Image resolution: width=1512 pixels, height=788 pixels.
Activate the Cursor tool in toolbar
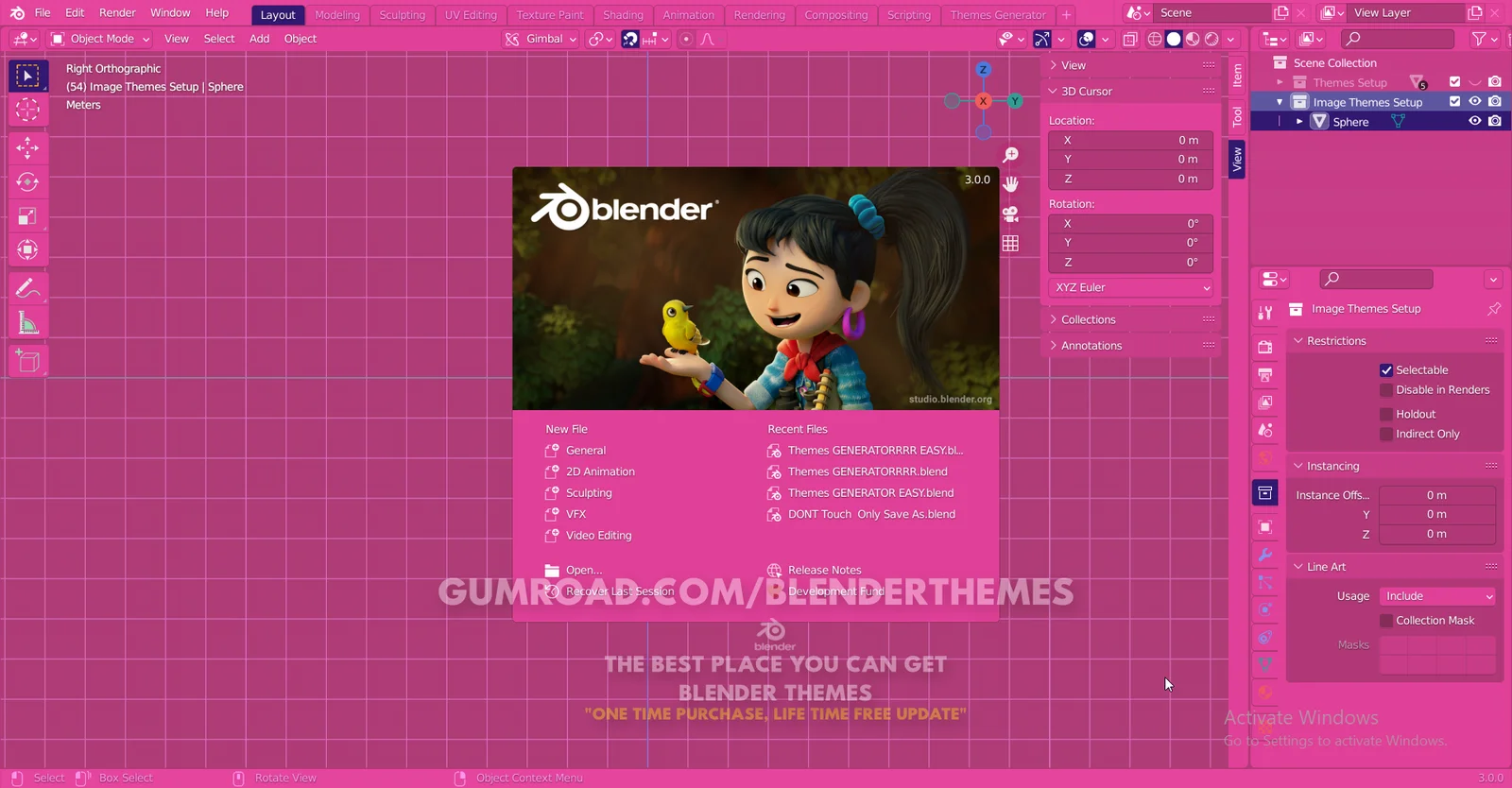tap(28, 110)
